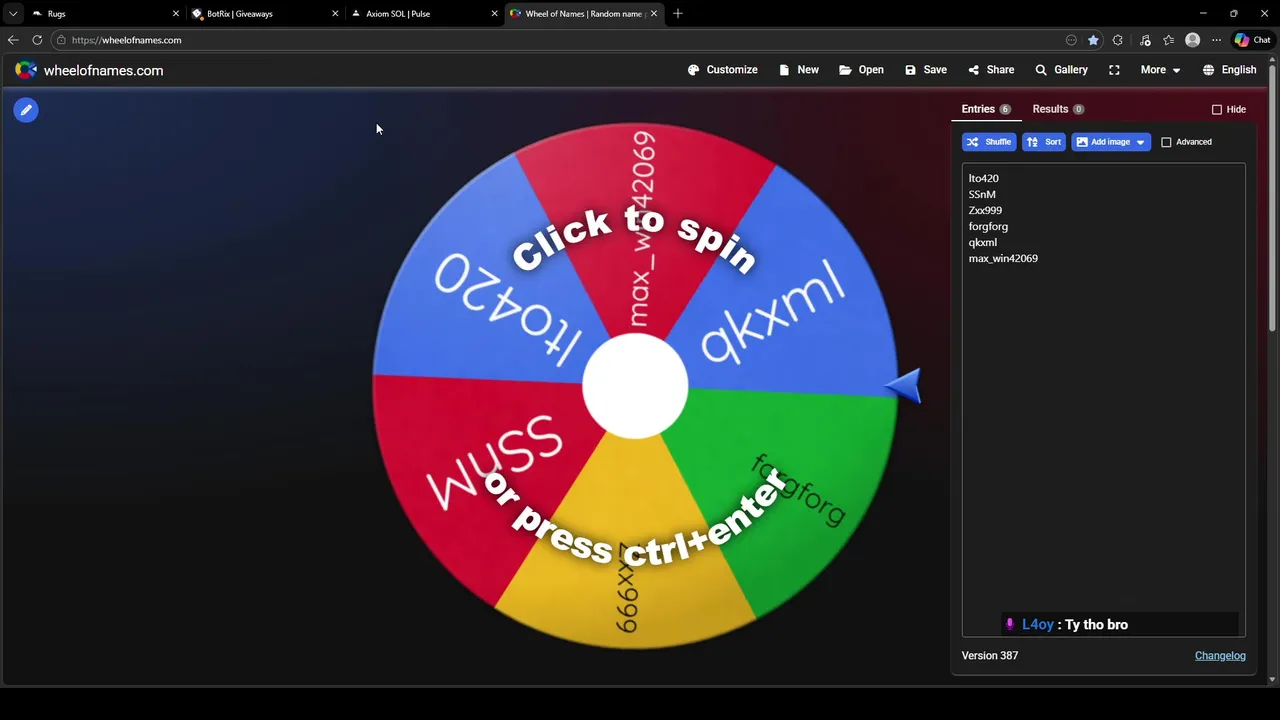Click the wheelofnames.com logo
This screenshot has width=1280, height=720.
(x=89, y=70)
